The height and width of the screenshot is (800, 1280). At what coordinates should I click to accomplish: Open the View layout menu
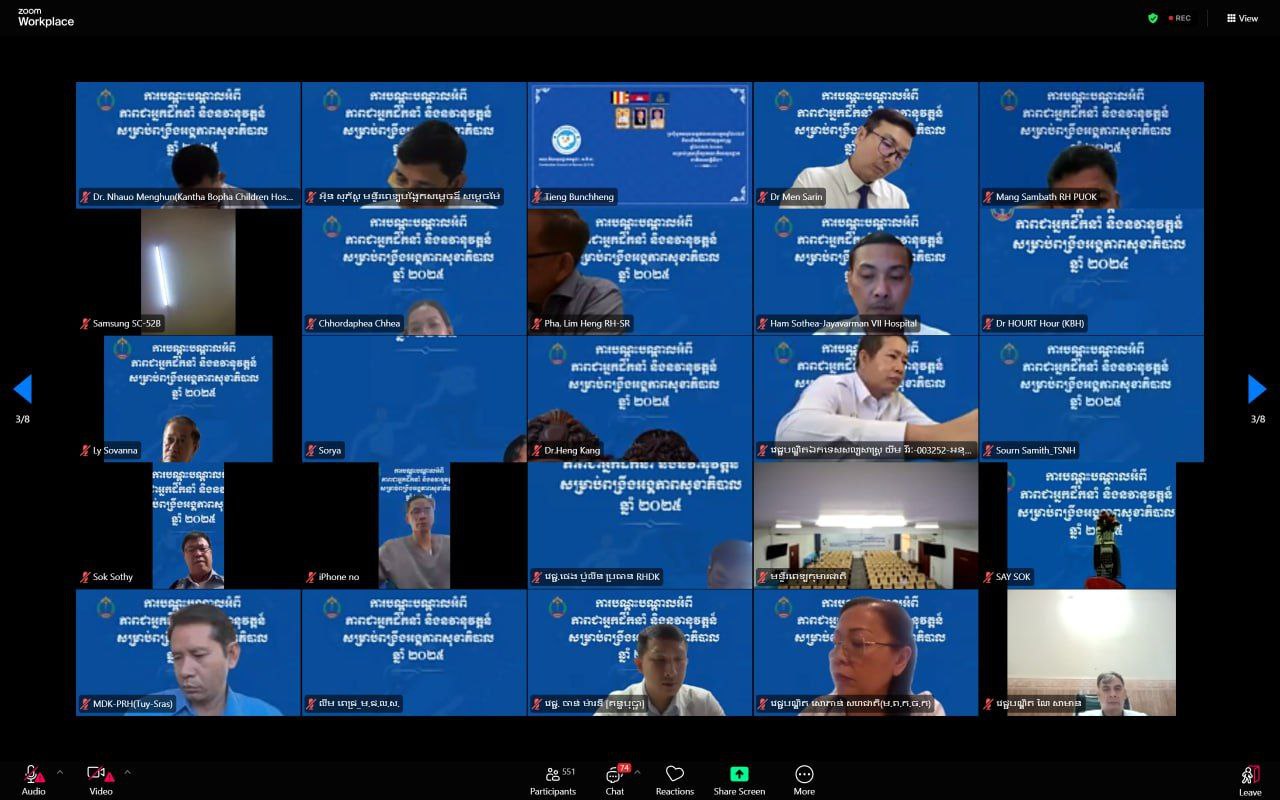[1242, 18]
